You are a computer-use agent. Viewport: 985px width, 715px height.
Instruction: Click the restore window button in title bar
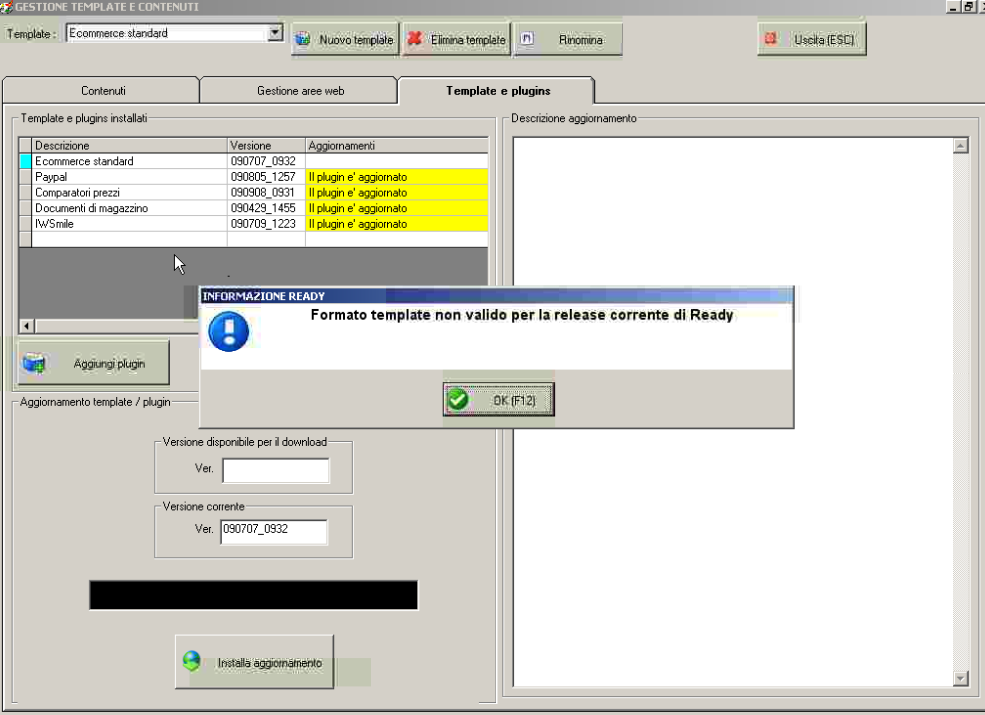[x=967, y=7]
